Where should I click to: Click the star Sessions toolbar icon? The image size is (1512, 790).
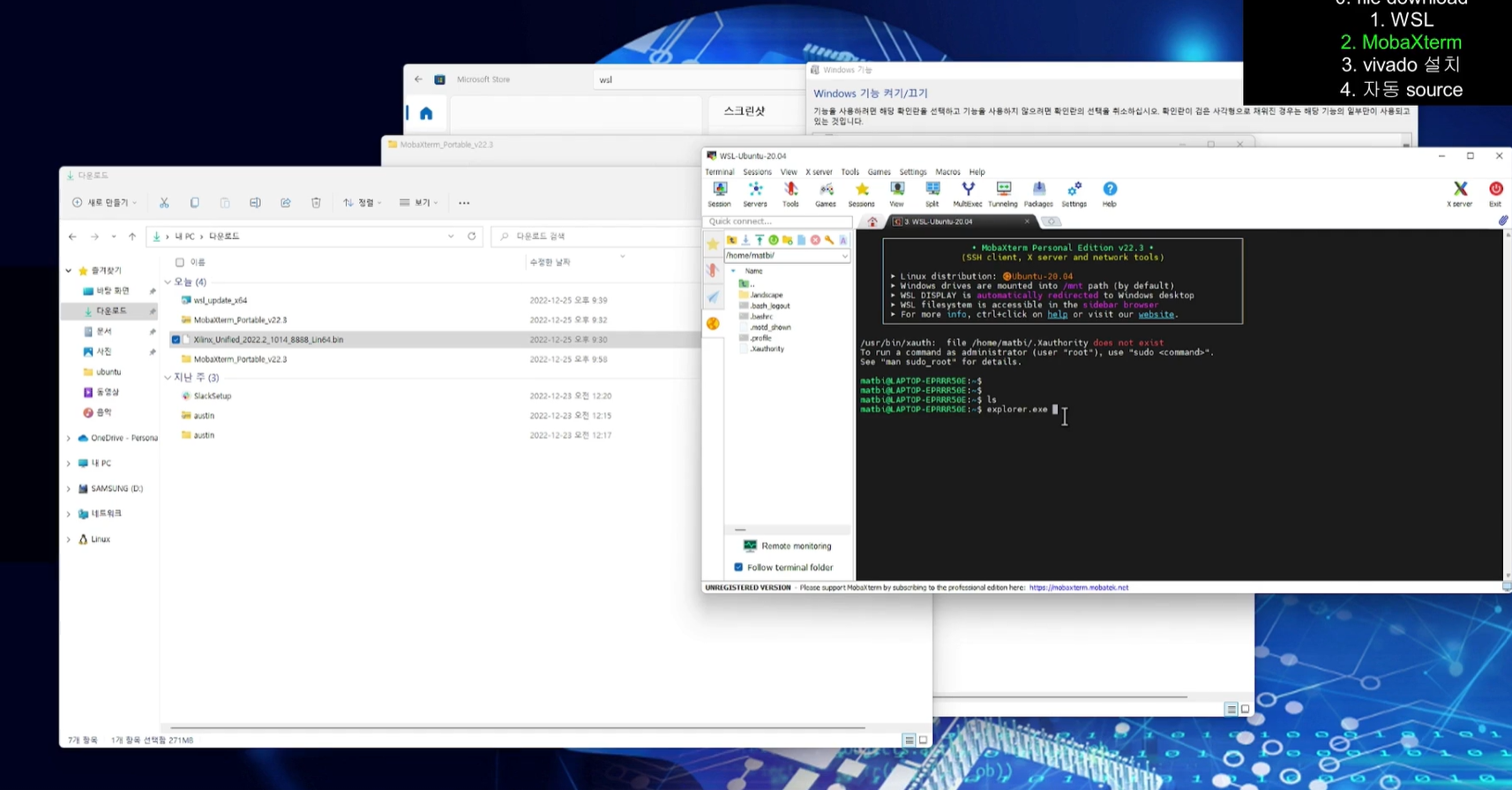click(862, 193)
